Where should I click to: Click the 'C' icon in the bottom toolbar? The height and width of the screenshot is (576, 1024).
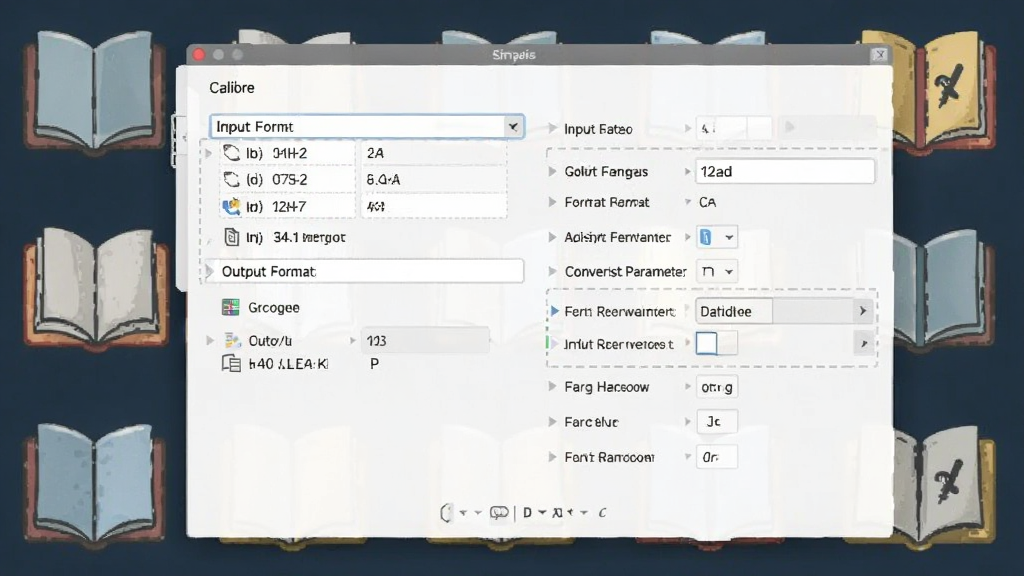point(602,513)
